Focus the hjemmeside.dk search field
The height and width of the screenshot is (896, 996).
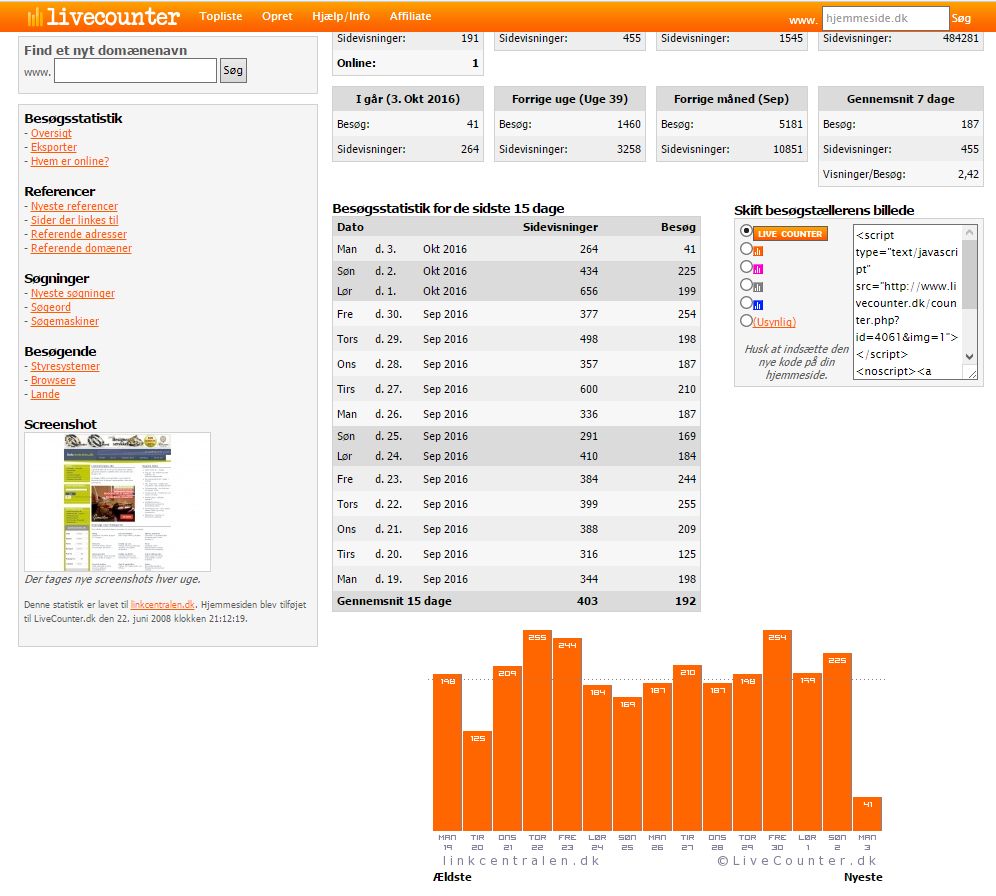point(885,18)
